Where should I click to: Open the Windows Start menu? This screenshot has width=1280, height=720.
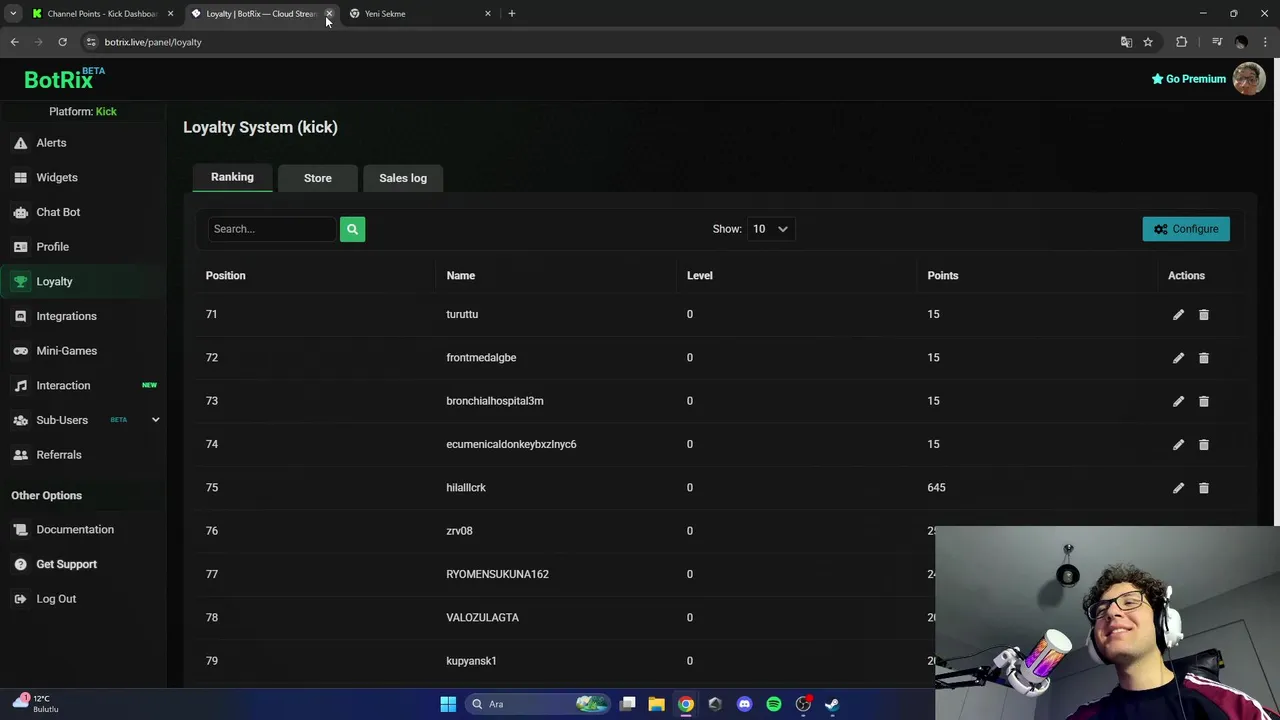tap(448, 704)
